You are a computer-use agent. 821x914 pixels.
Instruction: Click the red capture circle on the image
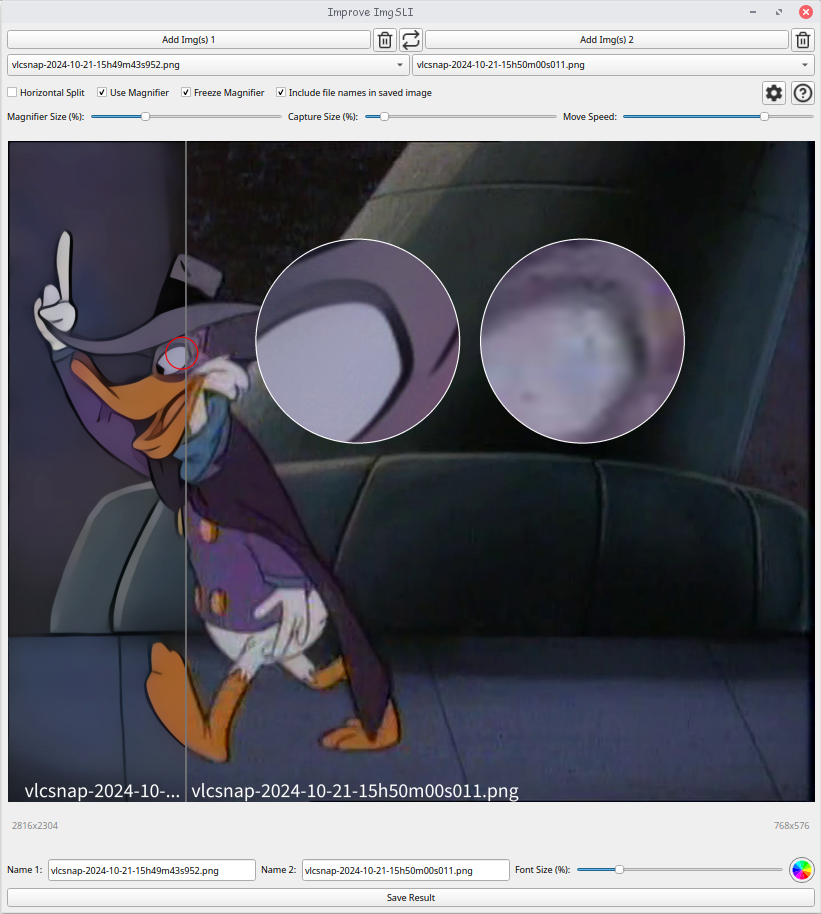pos(182,353)
